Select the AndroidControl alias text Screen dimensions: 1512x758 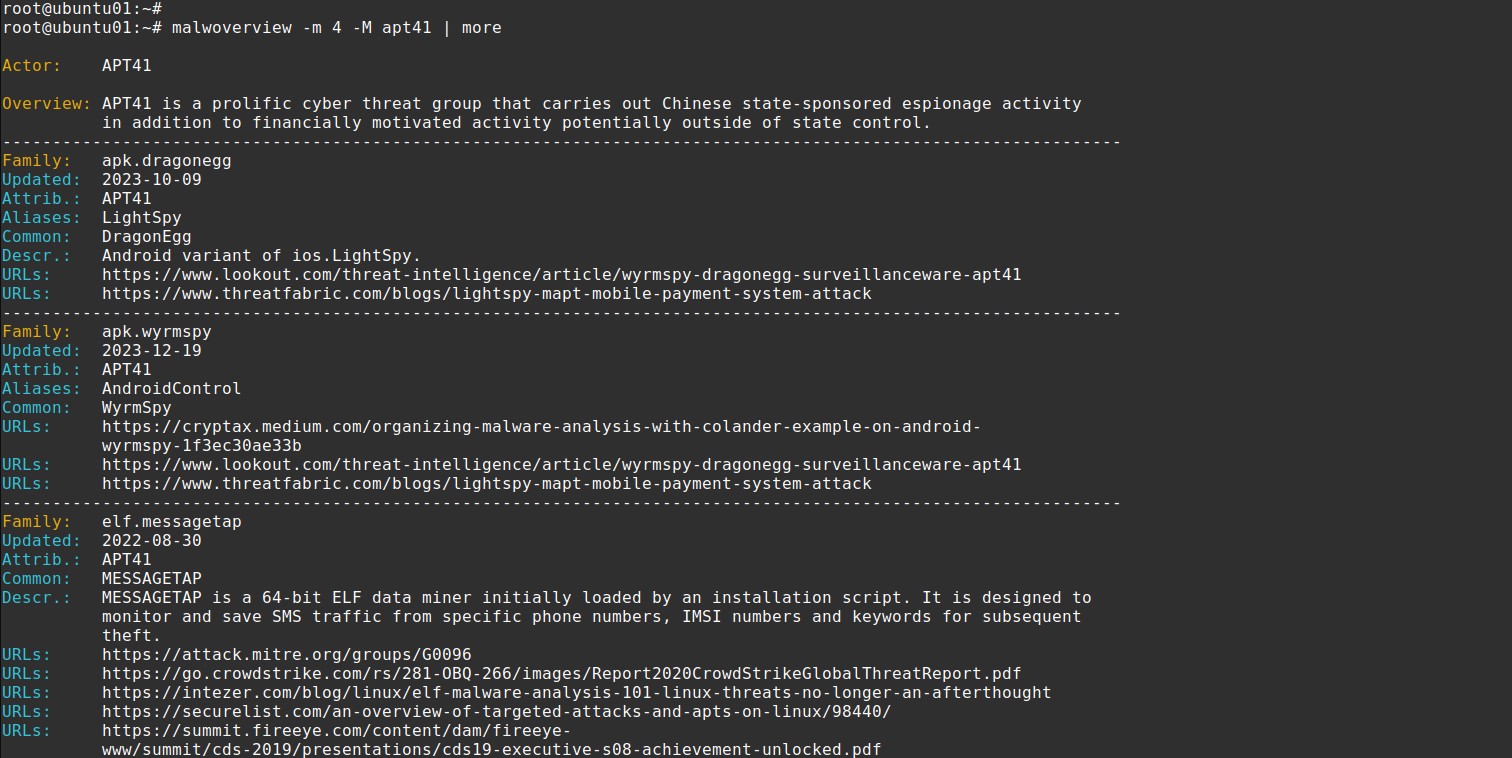(x=171, y=389)
